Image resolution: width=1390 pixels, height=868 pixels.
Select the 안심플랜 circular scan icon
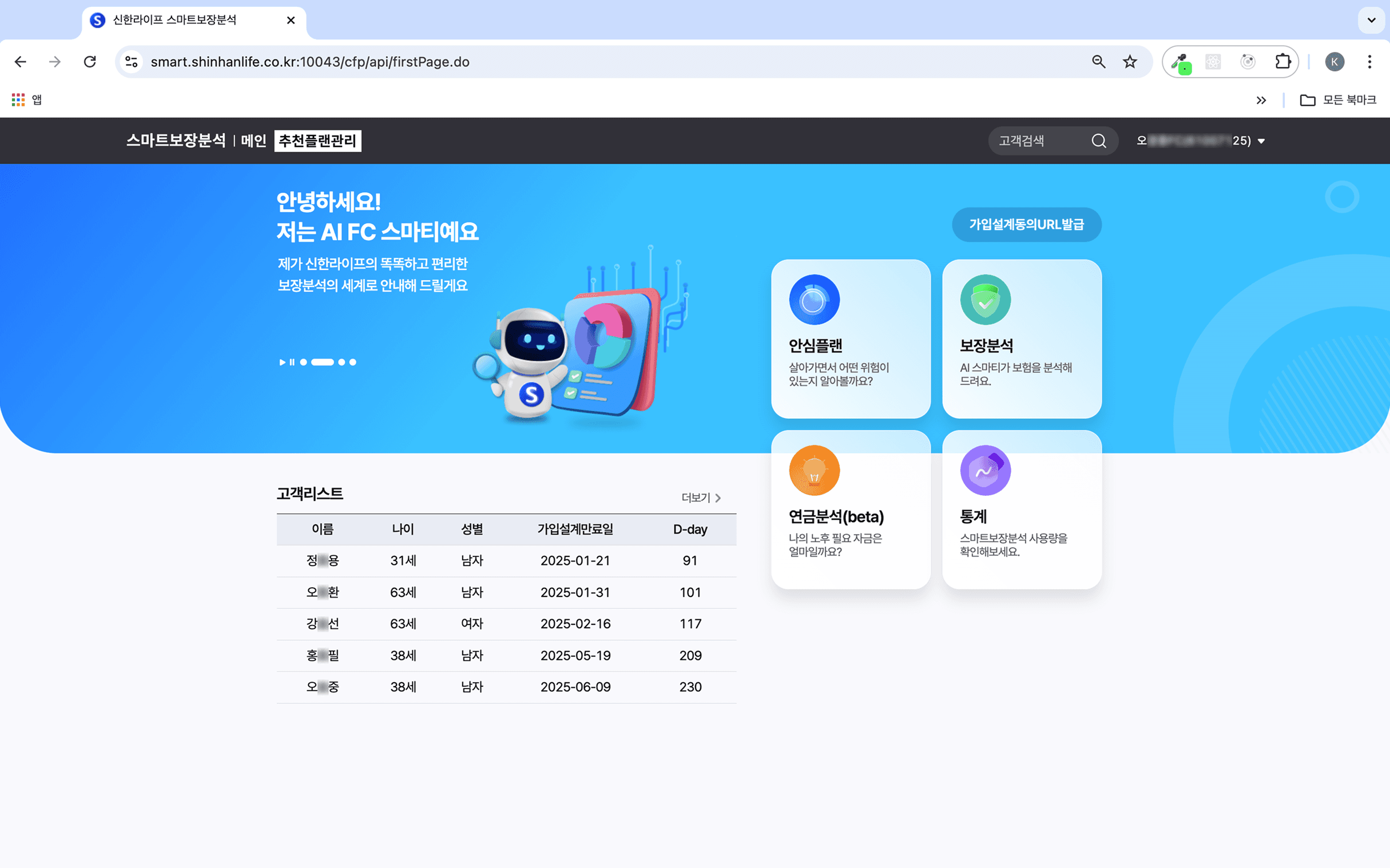tap(813, 298)
